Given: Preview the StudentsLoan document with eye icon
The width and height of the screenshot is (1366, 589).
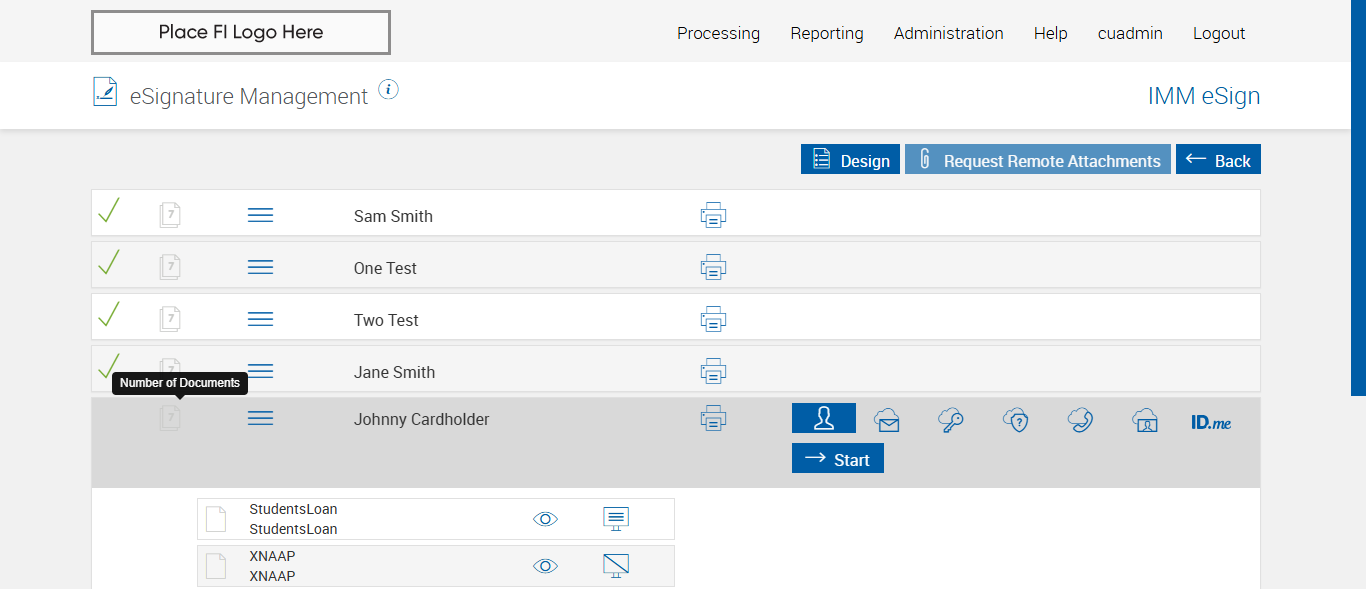Looking at the screenshot, I should pyautogui.click(x=545, y=519).
